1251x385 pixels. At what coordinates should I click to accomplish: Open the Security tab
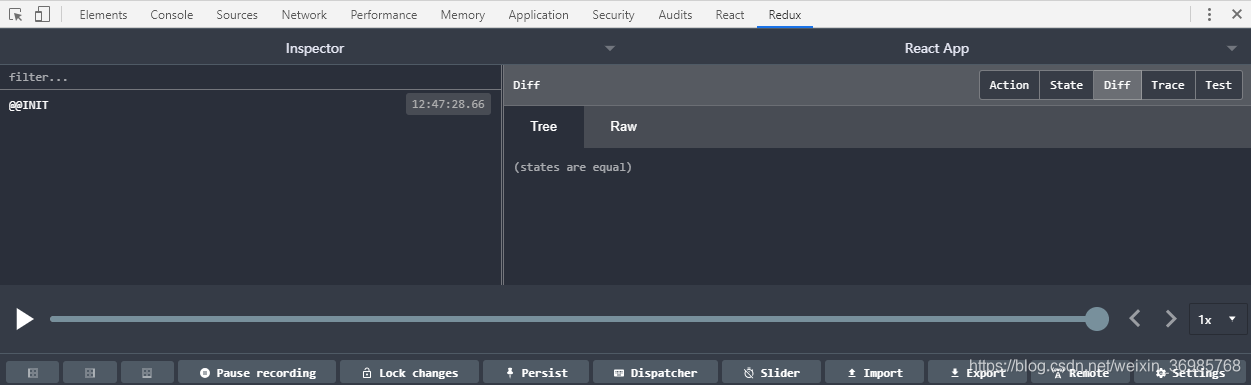coord(613,14)
